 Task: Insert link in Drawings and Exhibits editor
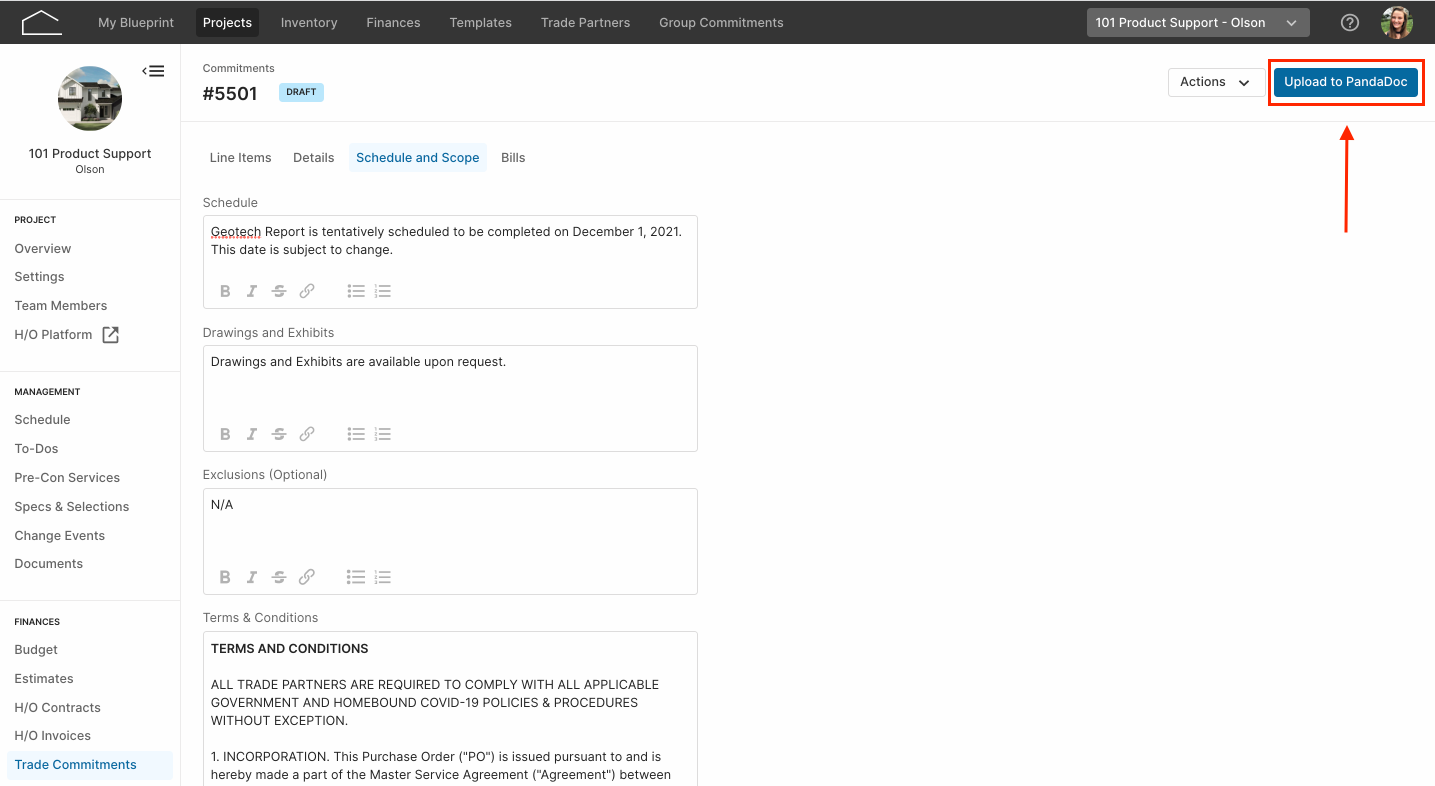pos(307,434)
